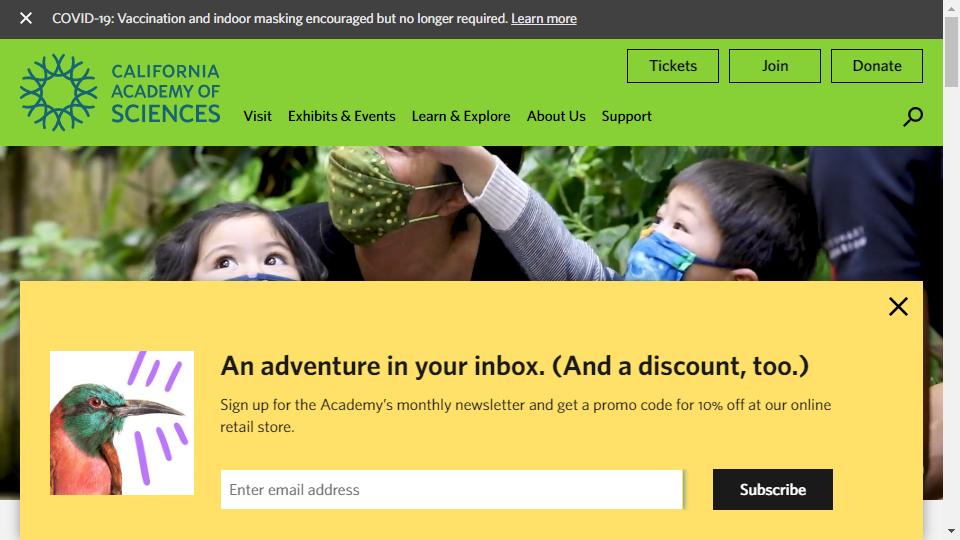Screen dimensions: 960x540
Task: Click the page vertical scrollbar thumb
Action: tap(951, 52)
